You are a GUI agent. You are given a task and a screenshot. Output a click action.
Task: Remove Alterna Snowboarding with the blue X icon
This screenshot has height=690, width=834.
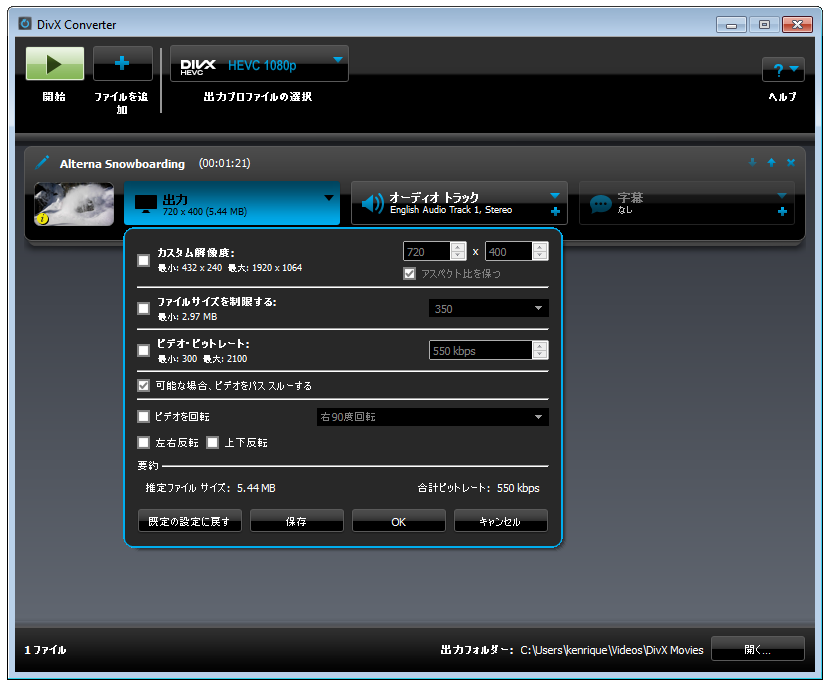click(791, 162)
